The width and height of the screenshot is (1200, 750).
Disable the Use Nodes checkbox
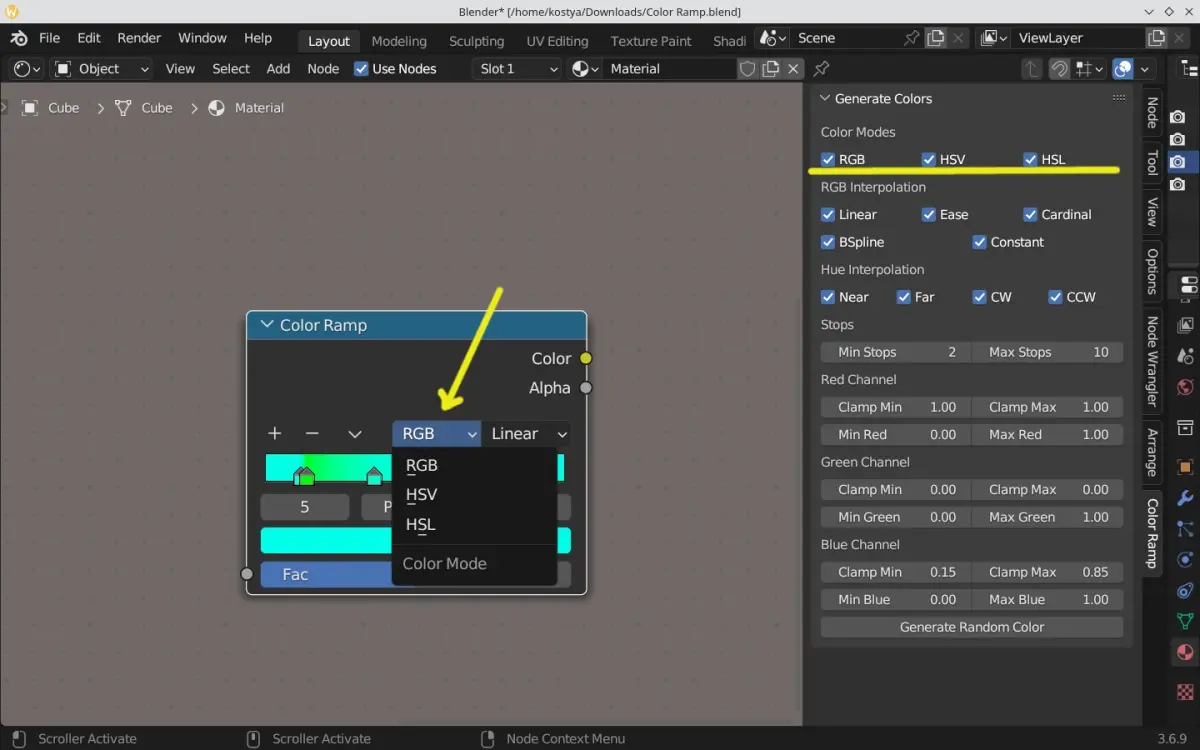pos(361,69)
